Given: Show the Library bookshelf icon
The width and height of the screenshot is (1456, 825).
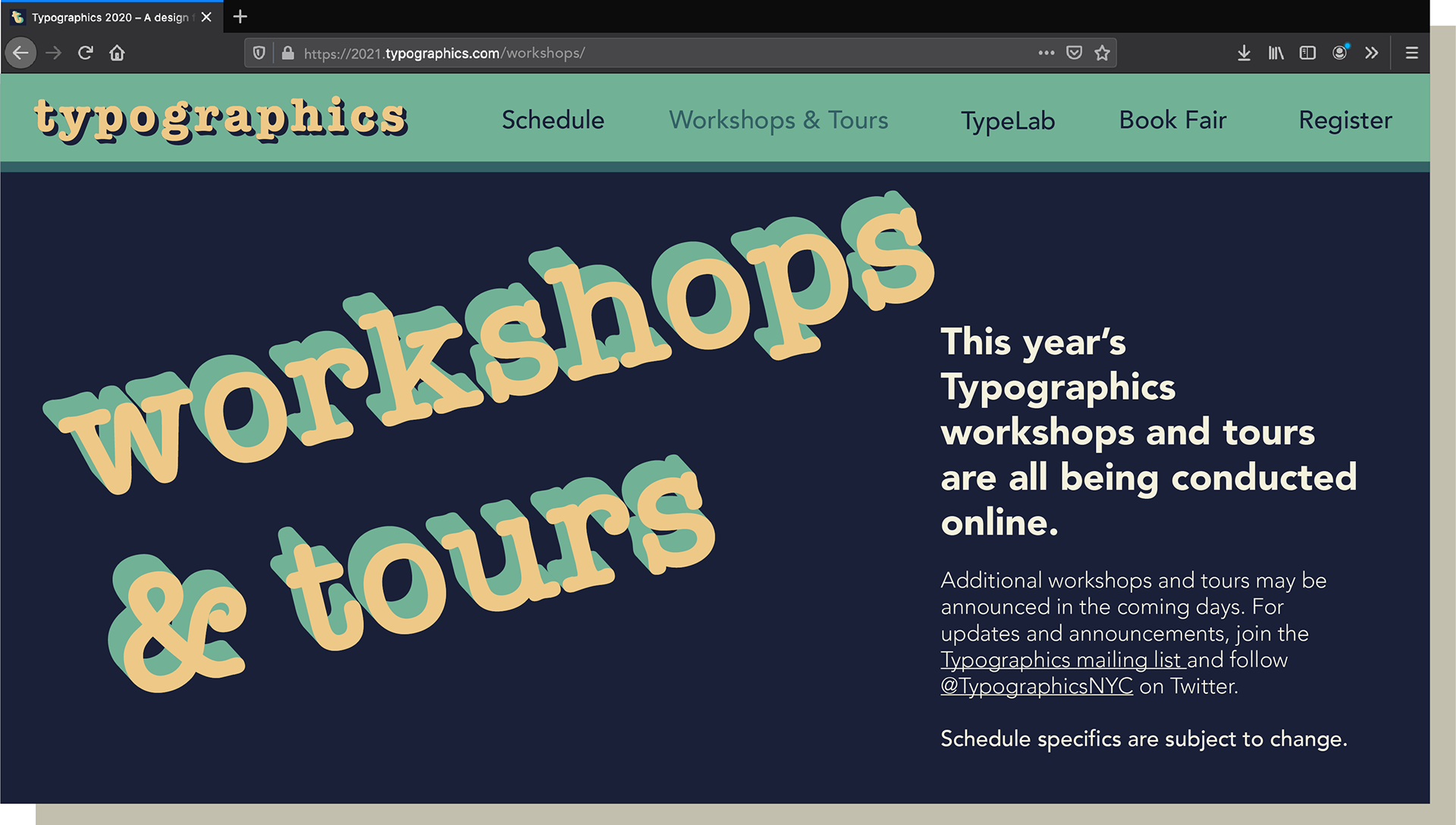Looking at the screenshot, I should [1276, 53].
